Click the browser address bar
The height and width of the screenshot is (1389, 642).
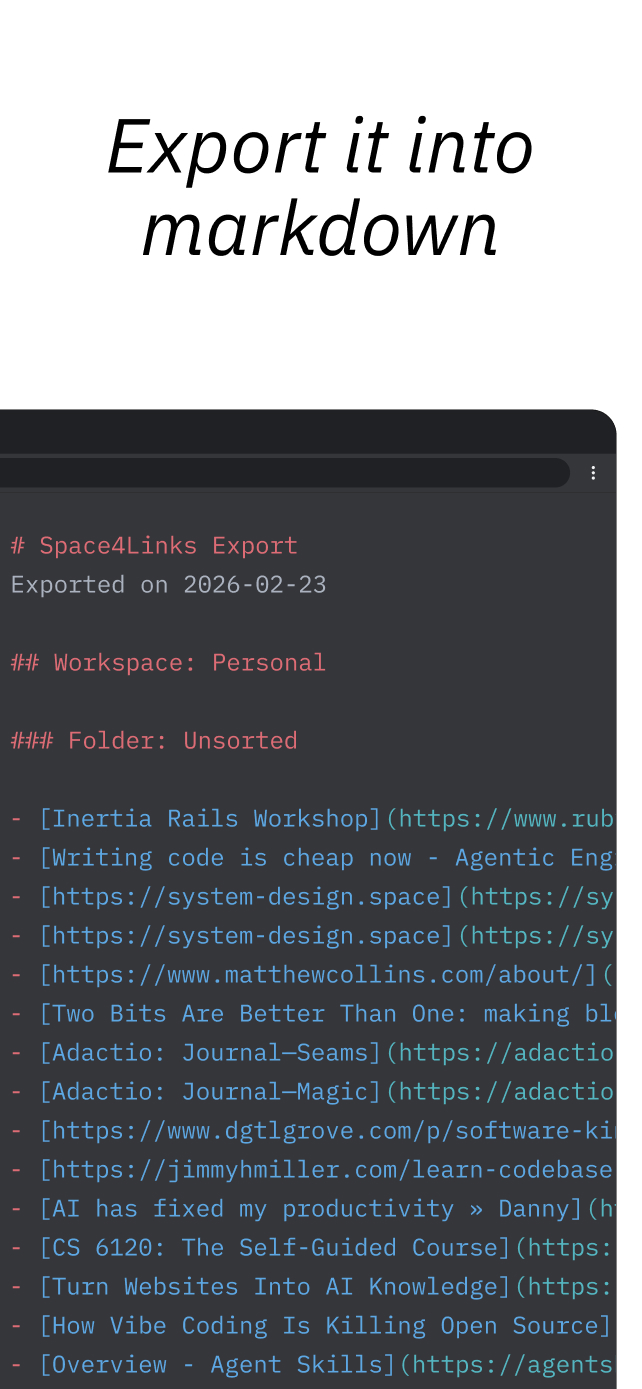click(280, 473)
